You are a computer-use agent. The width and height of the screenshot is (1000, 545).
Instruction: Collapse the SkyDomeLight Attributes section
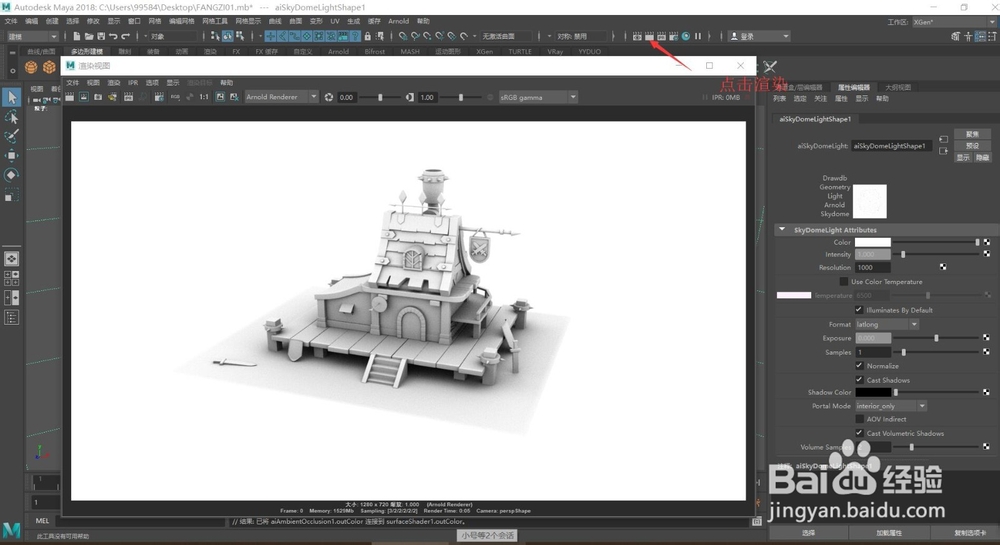(782, 229)
